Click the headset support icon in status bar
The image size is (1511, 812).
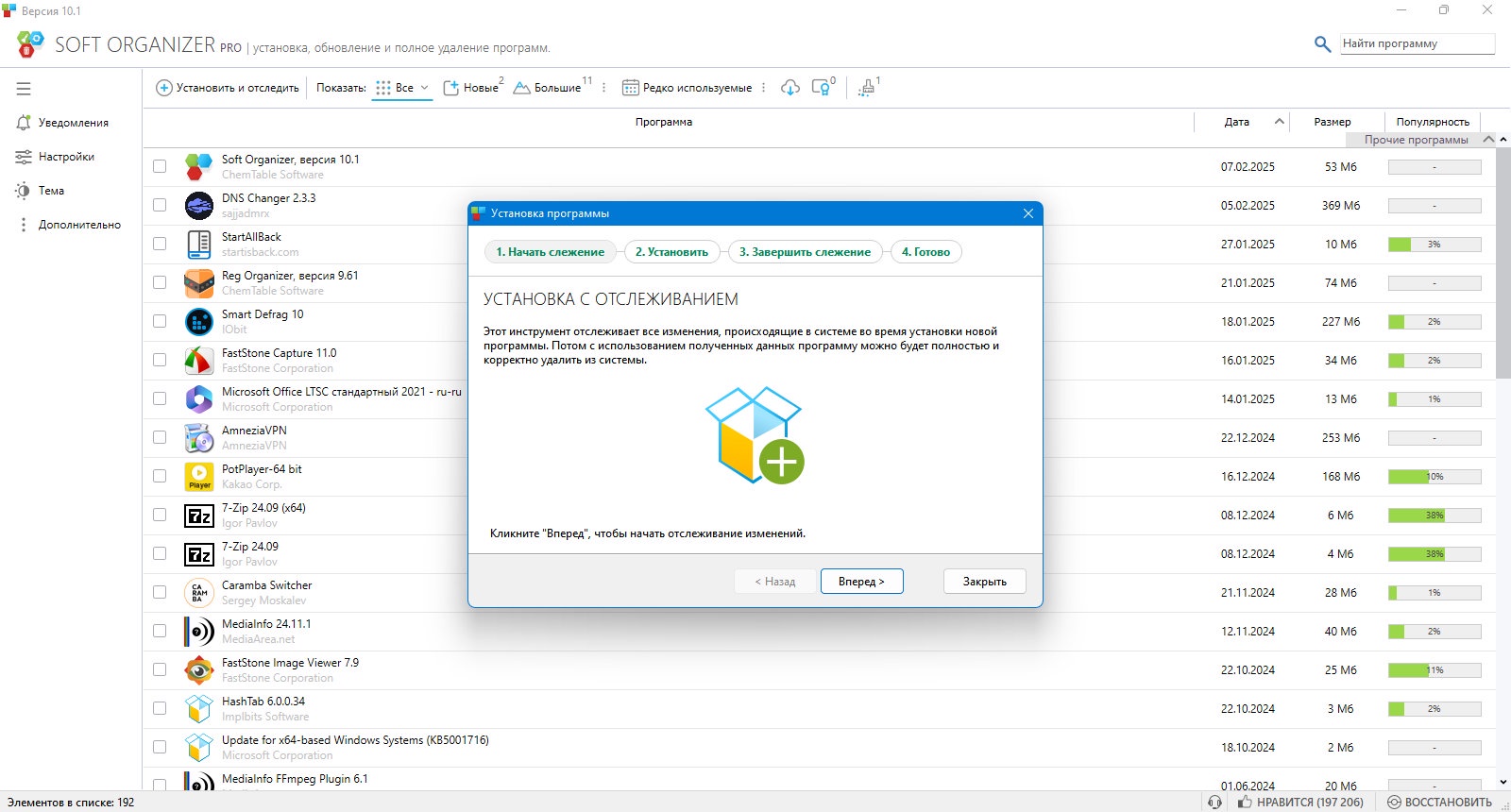tap(1214, 802)
